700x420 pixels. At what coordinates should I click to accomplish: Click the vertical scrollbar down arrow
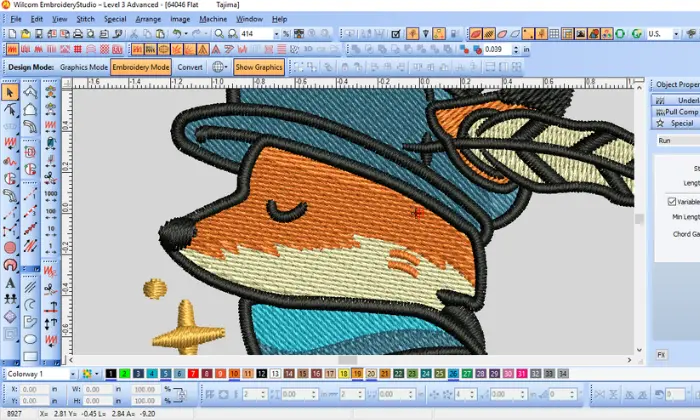pos(639,350)
